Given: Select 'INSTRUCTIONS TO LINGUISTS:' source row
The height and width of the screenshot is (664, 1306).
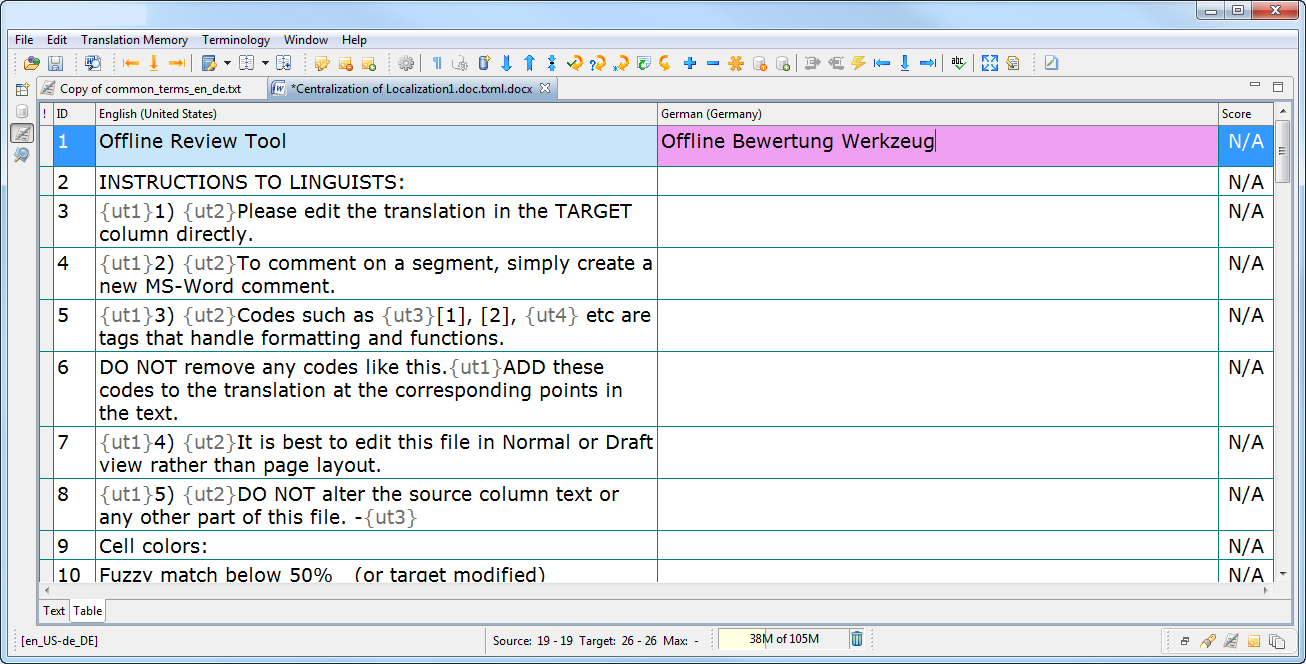Looking at the screenshot, I should [376, 181].
